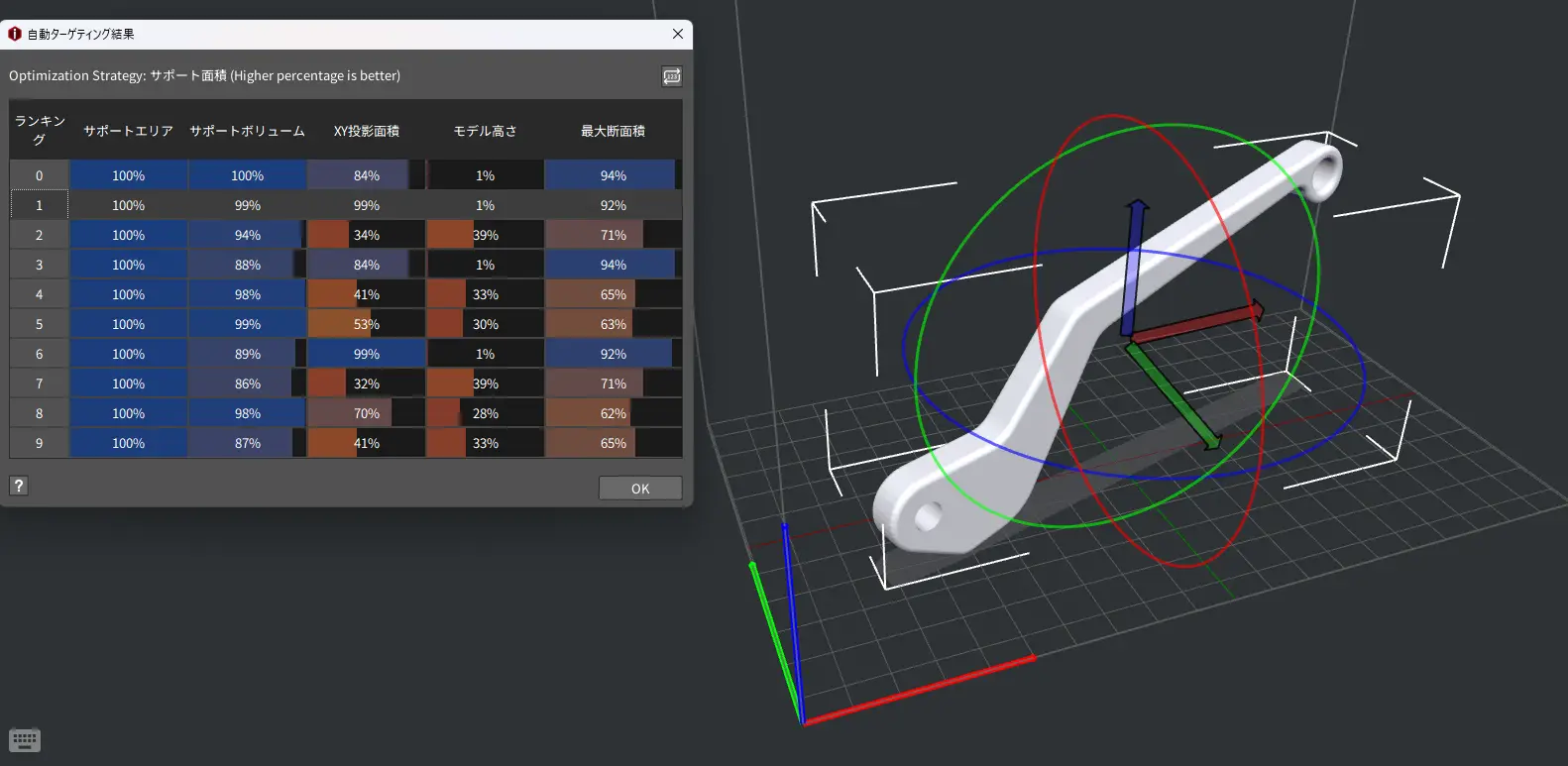Click the keyboard icon in the dialog's top right
1568x766 pixels.
click(x=672, y=76)
